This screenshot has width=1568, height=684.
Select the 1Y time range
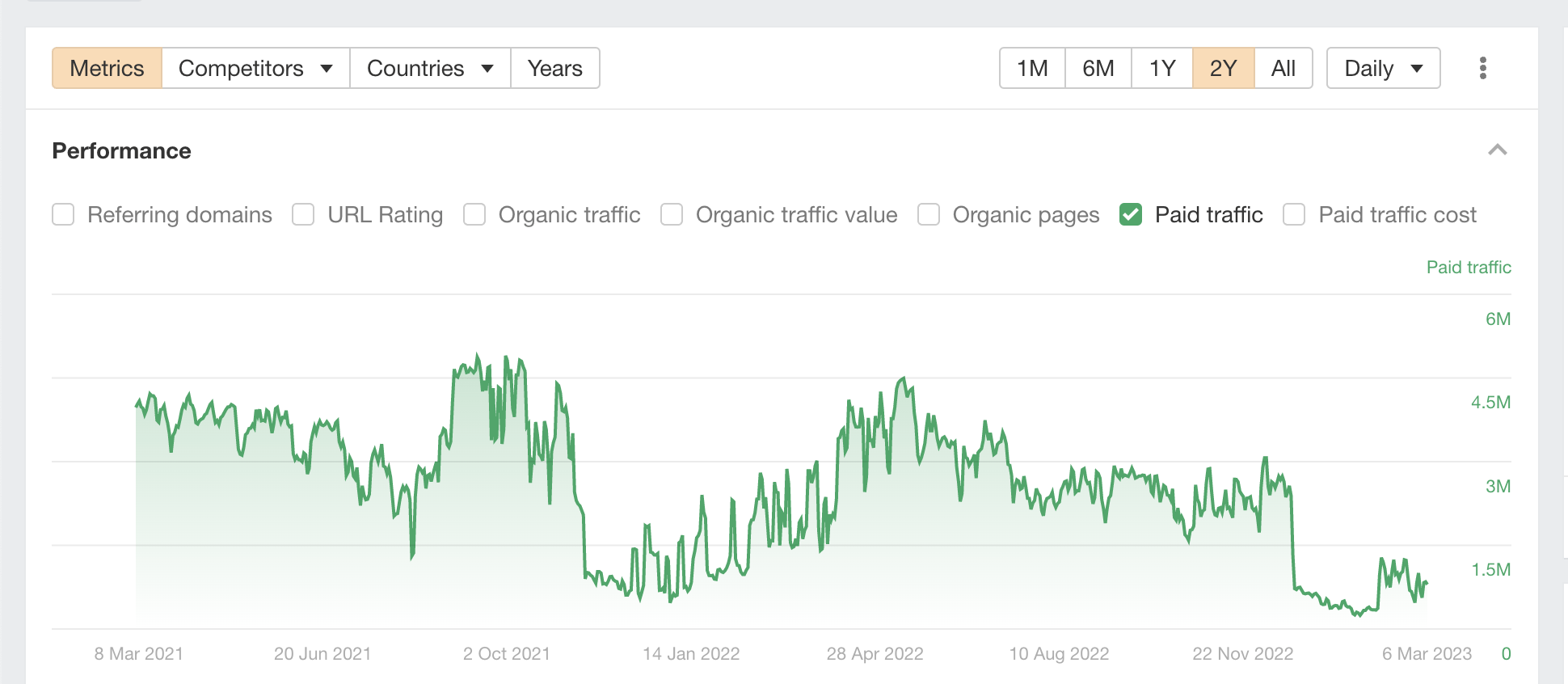point(1161,69)
